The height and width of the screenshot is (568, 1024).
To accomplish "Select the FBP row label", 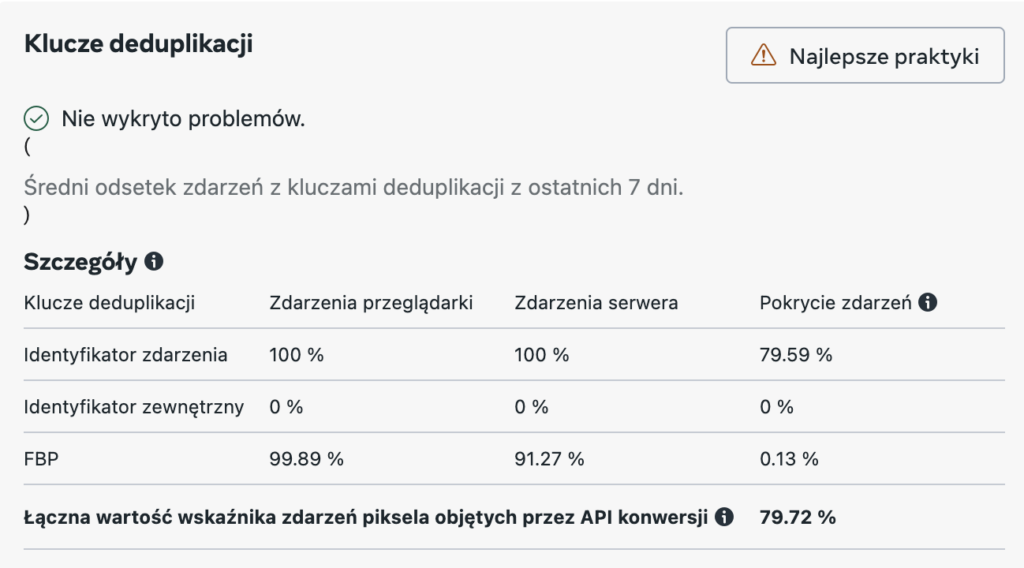I will pos(39,459).
